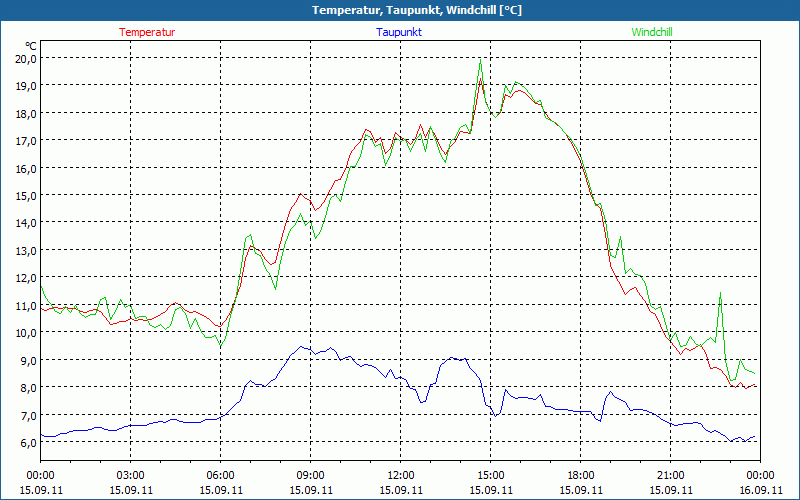
Task: Click the 12,0 y-axis value
Action: pyautogui.click(x=26, y=278)
